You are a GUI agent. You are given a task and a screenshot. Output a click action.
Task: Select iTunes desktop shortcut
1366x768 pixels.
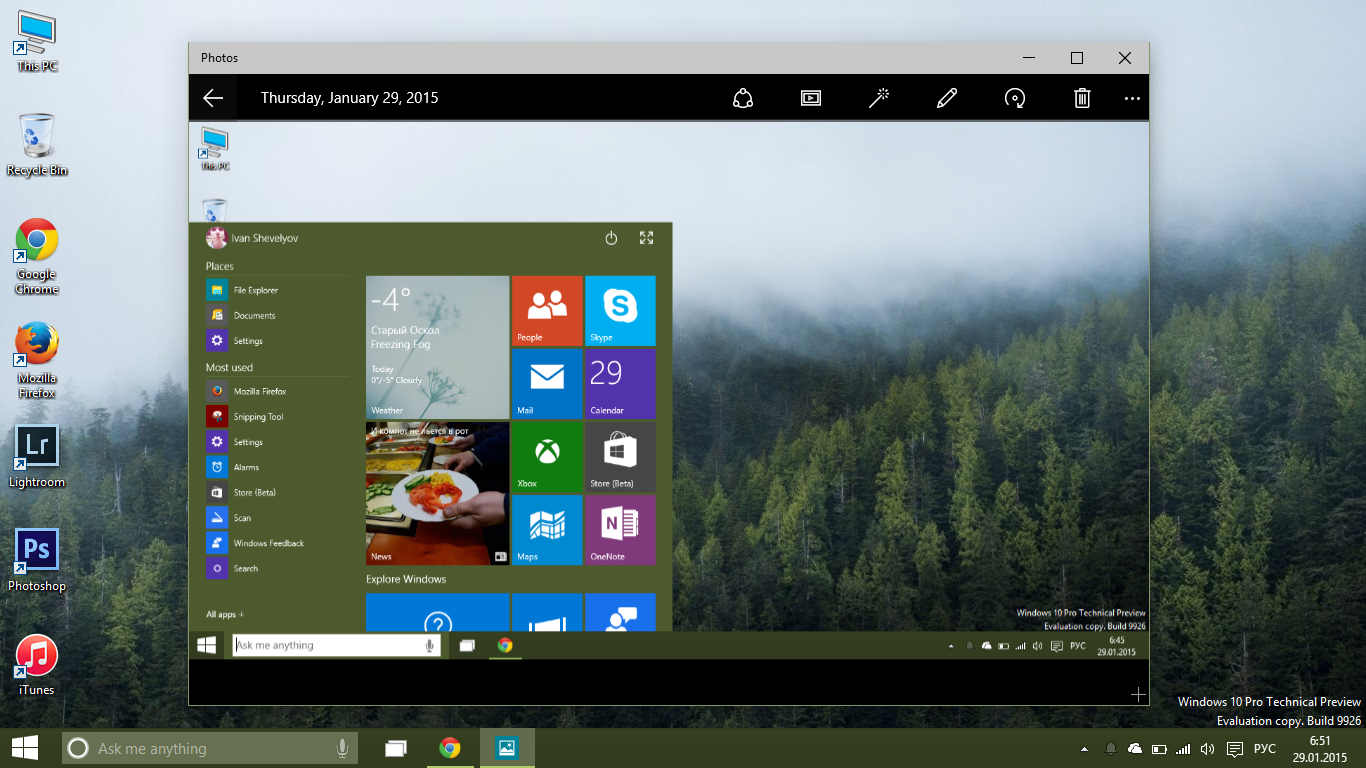37,665
